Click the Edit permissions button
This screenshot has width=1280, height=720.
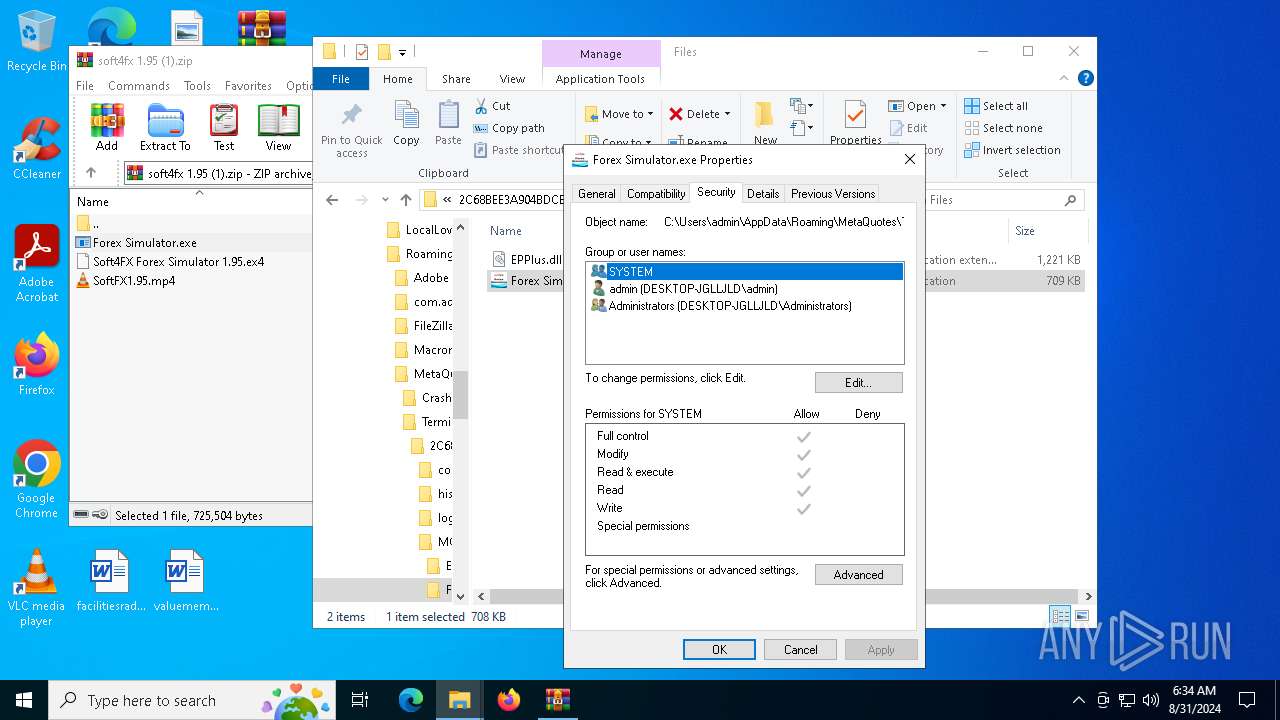click(859, 383)
